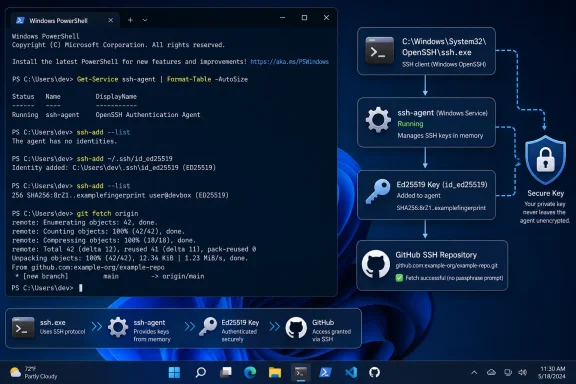Click "Manages SSH keys in memory" text
Viewport: 576px width, 384px height.
coord(440,136)
